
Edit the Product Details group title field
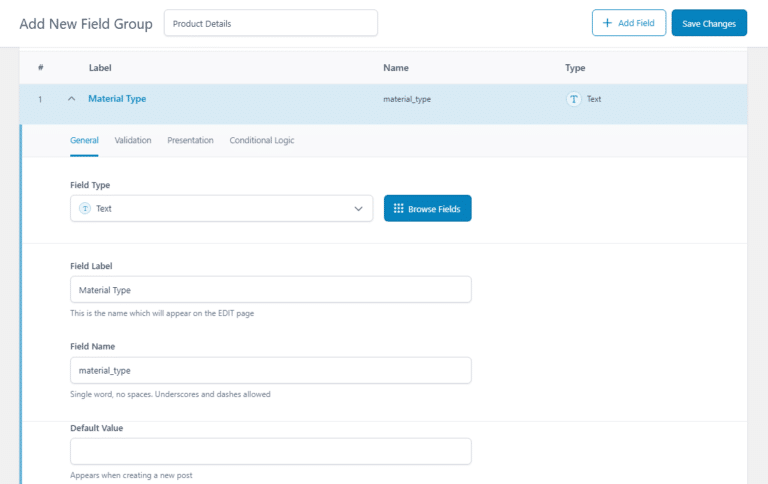click(x=270, y=23)
